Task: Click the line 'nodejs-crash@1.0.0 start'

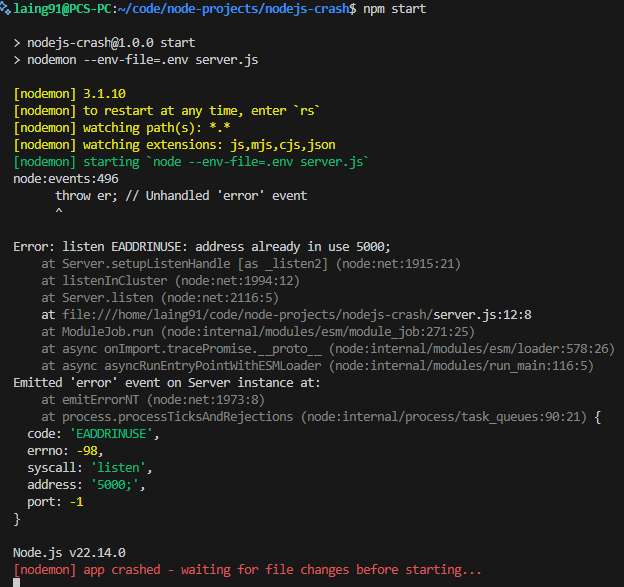Action: [x=111, y=43]
